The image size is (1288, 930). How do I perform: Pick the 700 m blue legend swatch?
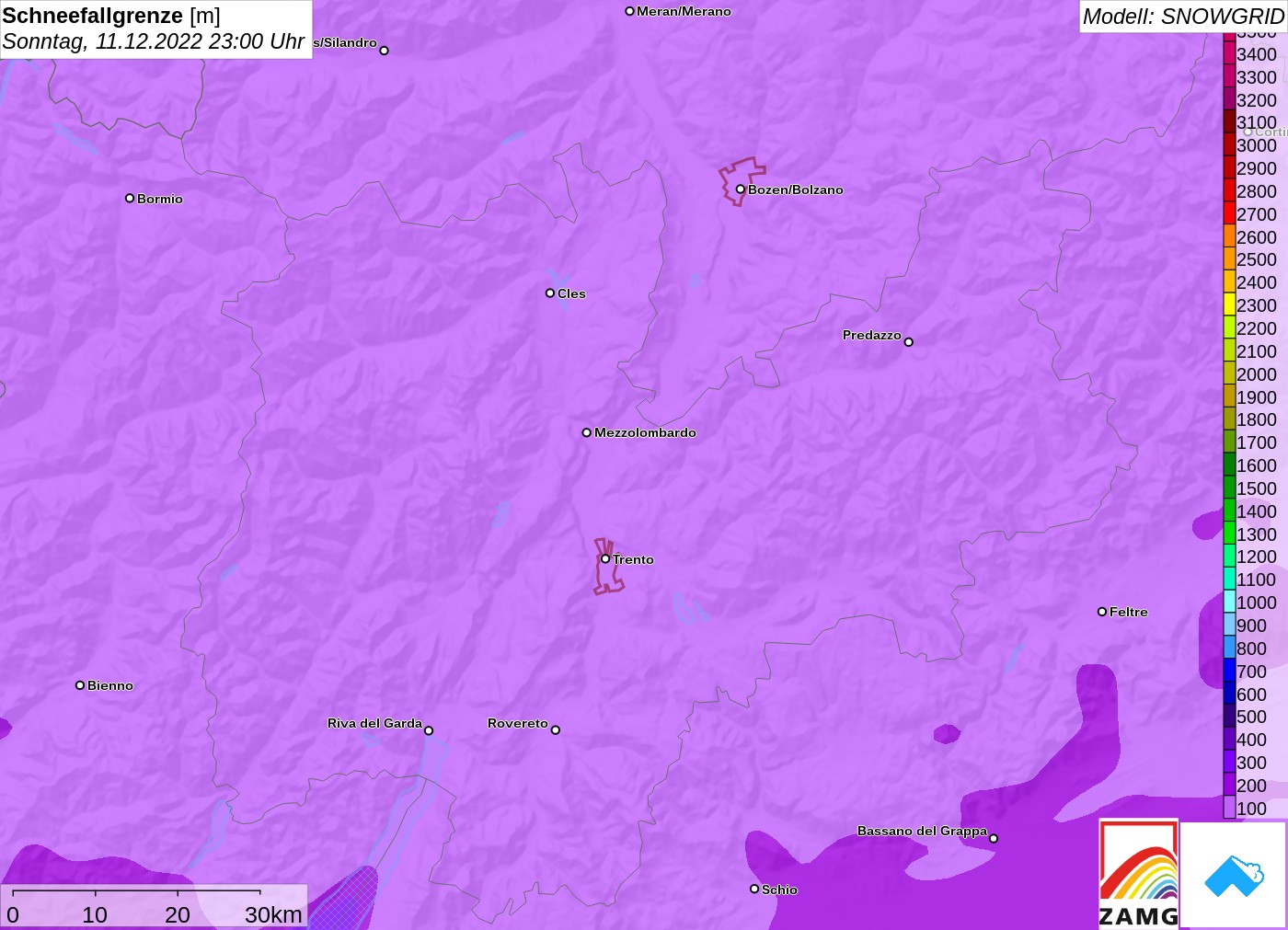(1229, 671)
